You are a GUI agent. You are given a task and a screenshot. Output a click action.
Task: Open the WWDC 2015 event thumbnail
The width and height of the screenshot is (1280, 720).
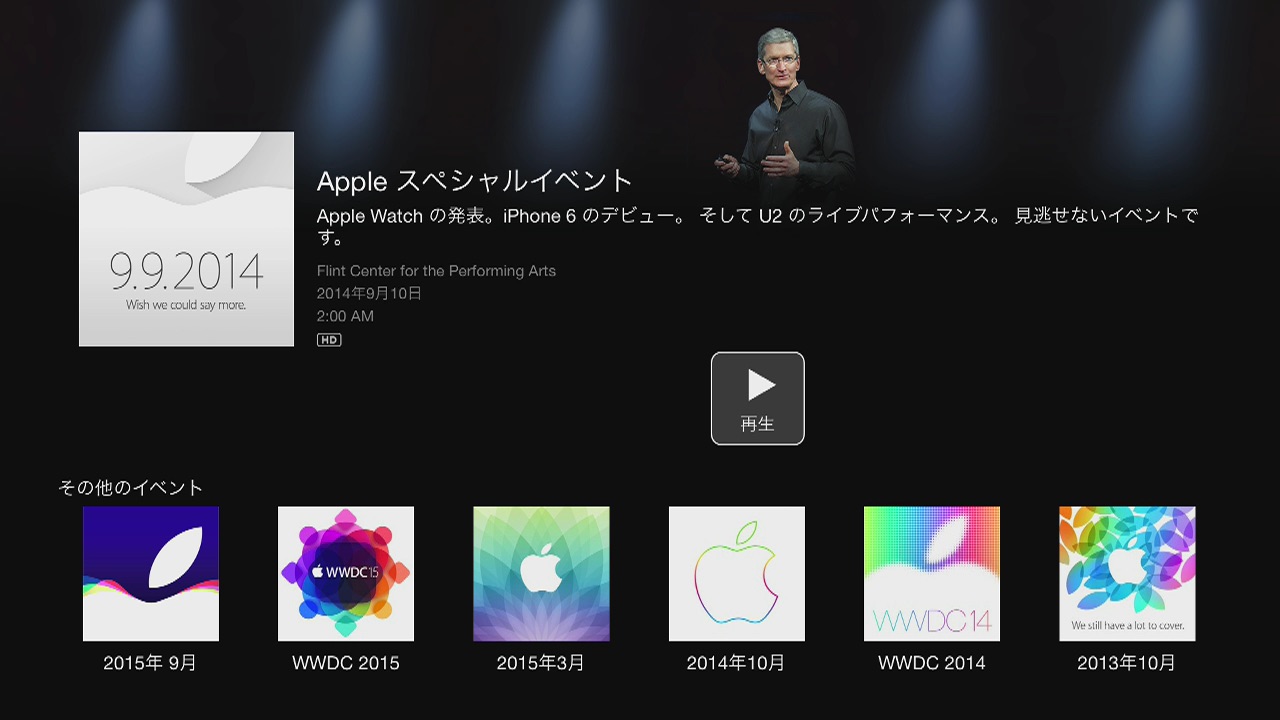click(x=346, y=574)
